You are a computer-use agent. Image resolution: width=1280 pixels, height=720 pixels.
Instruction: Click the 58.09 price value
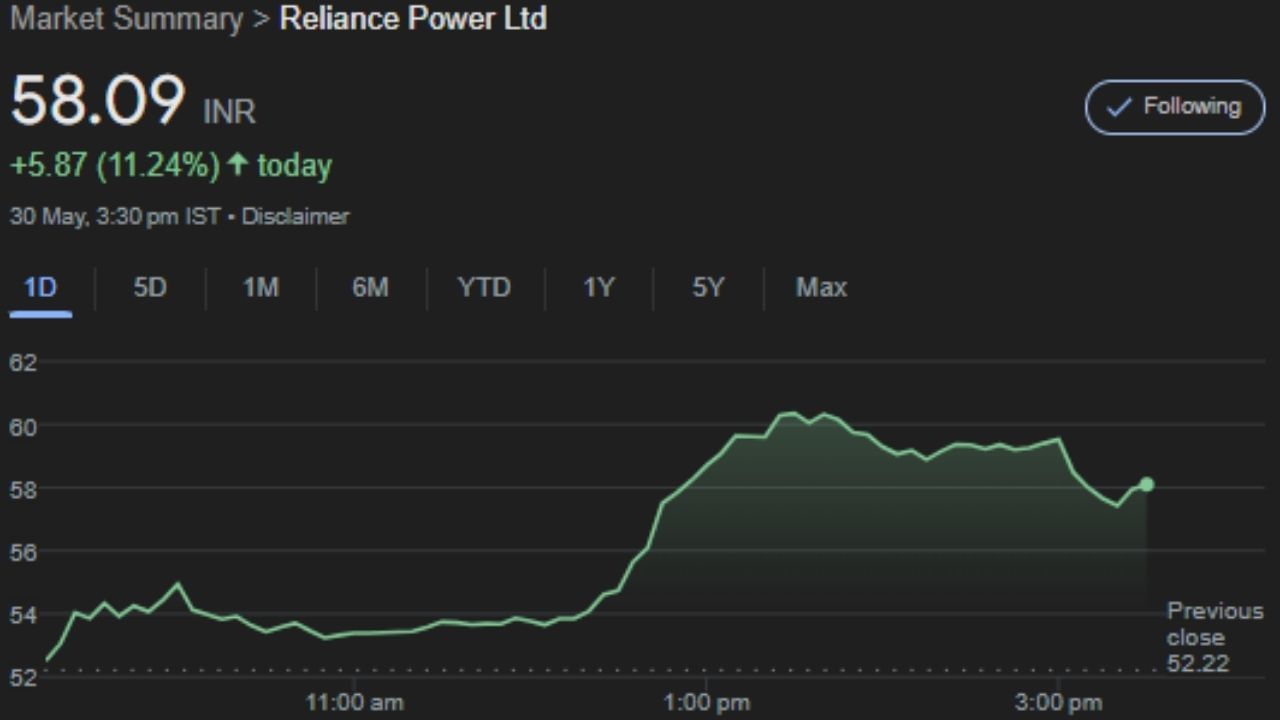(98, 100)
